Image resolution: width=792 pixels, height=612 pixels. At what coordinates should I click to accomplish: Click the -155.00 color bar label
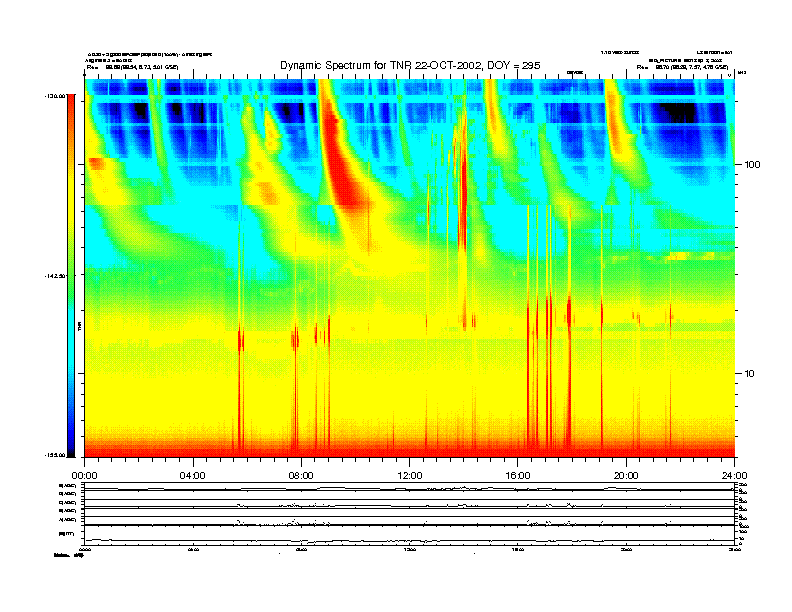coord(56,455)
